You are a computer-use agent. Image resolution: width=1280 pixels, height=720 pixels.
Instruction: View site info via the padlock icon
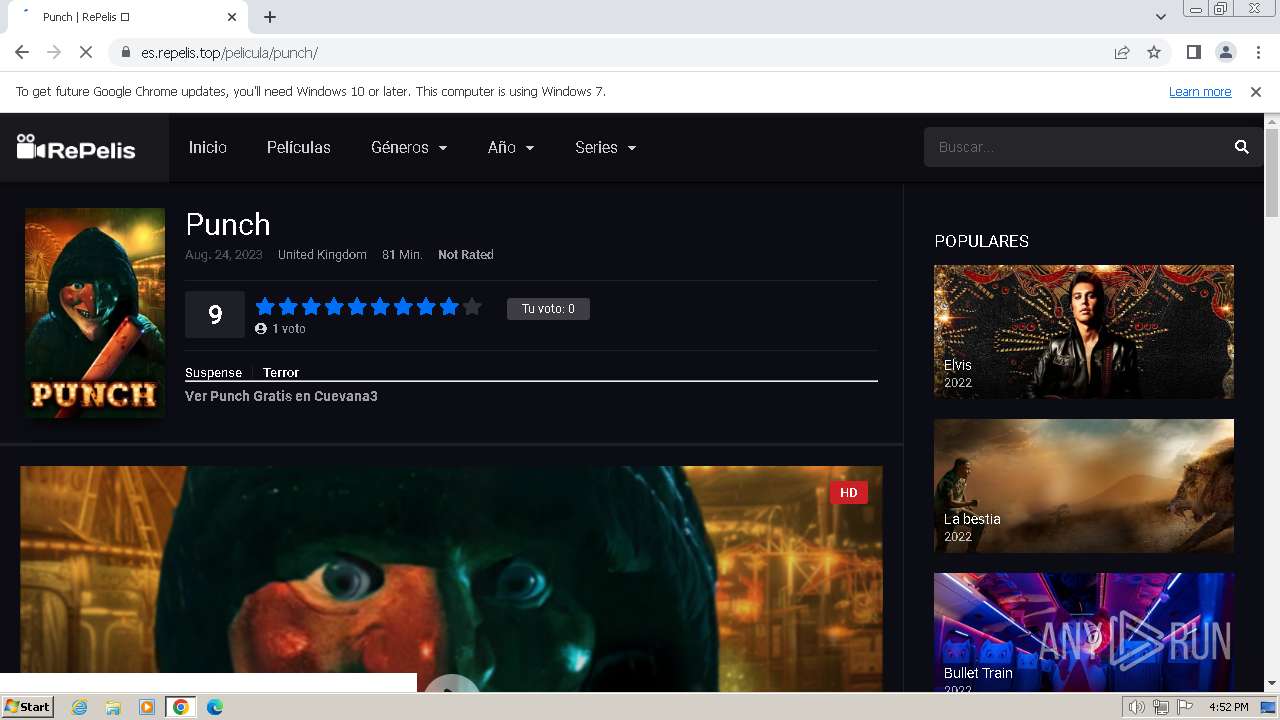click(x=125, y=52)
